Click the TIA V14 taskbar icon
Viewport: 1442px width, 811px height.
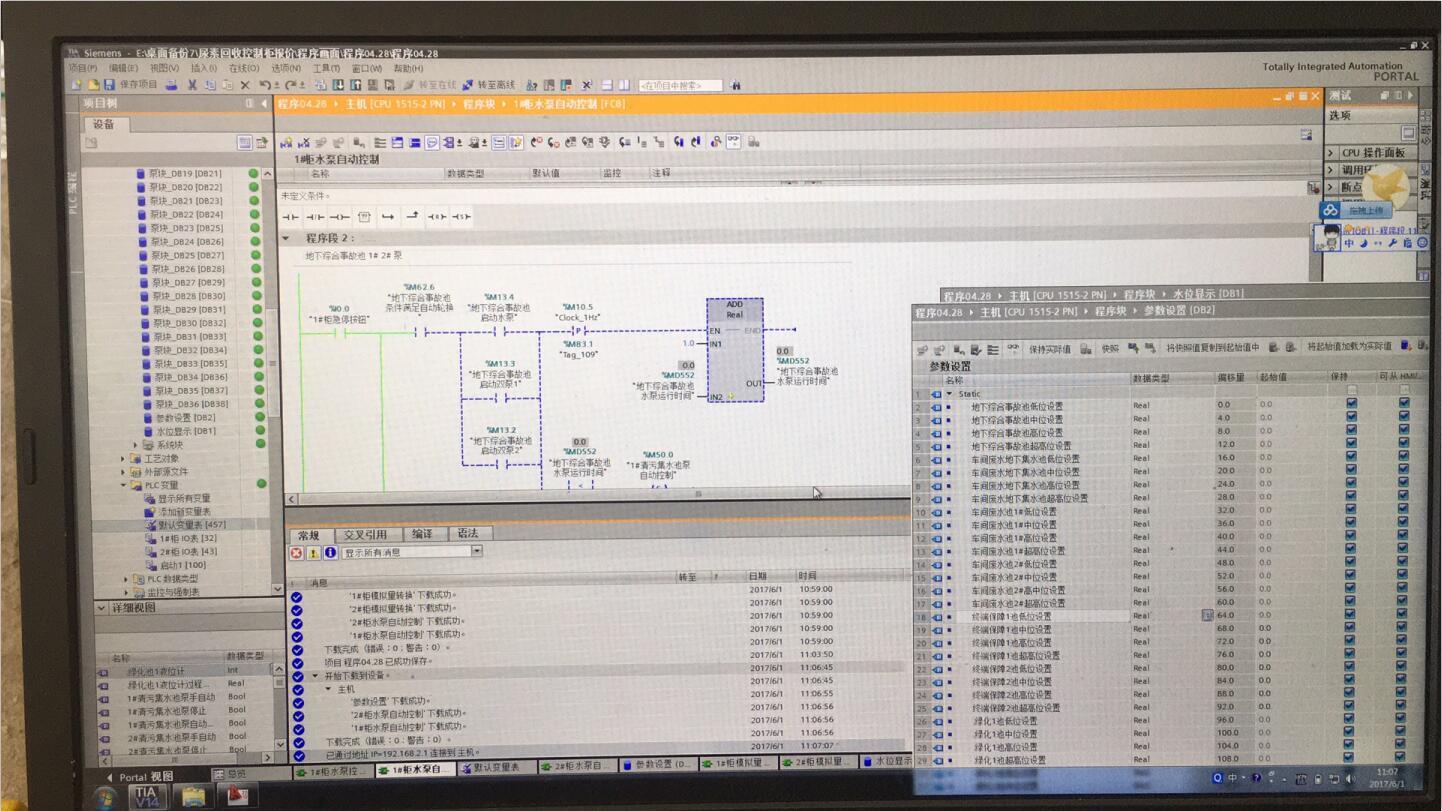pyautogui.click(x=147, y=796)
